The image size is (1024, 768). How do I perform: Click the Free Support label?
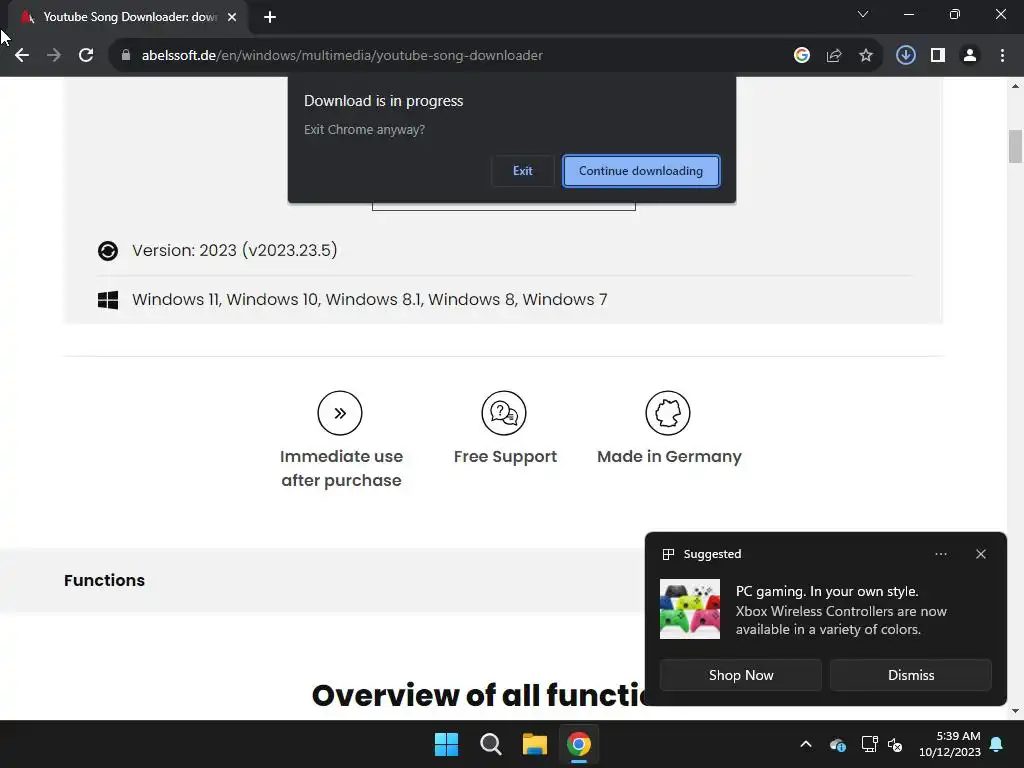point(505,456)
